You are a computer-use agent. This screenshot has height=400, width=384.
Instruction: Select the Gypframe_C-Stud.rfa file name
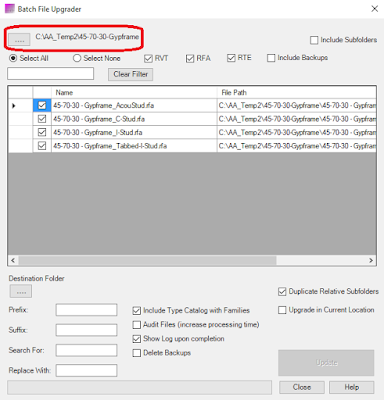click(99, 119)
